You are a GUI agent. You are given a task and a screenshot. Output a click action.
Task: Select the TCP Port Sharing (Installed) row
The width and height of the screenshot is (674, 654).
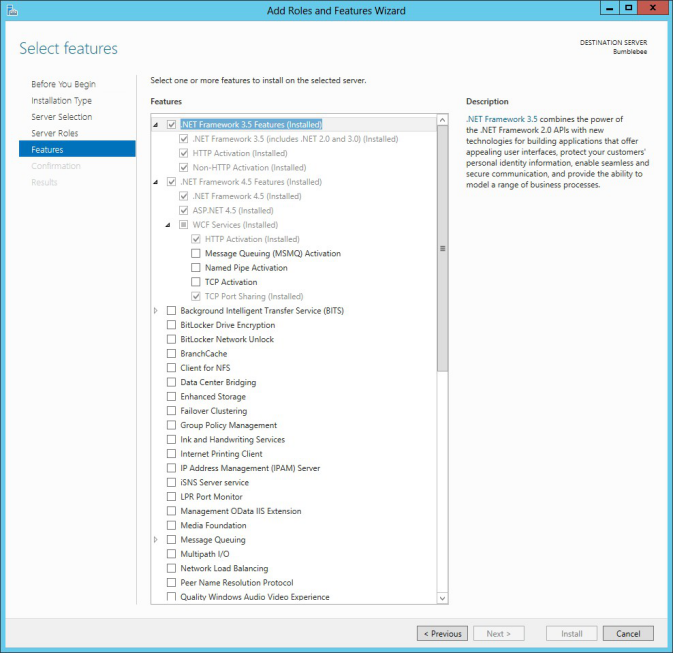tap(254, 296)
